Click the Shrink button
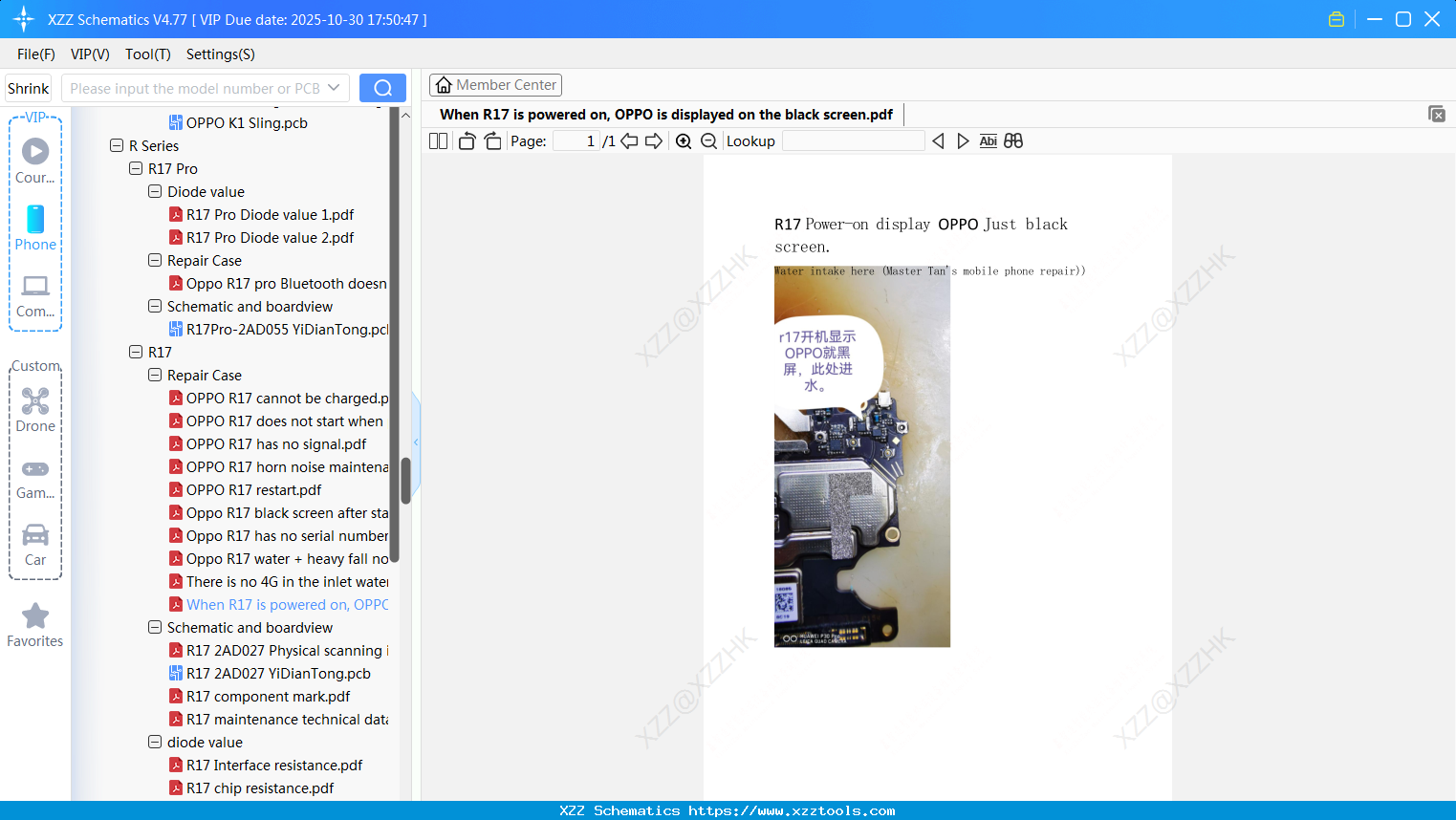Screen dimensions: 1456x820 point(29,88)
